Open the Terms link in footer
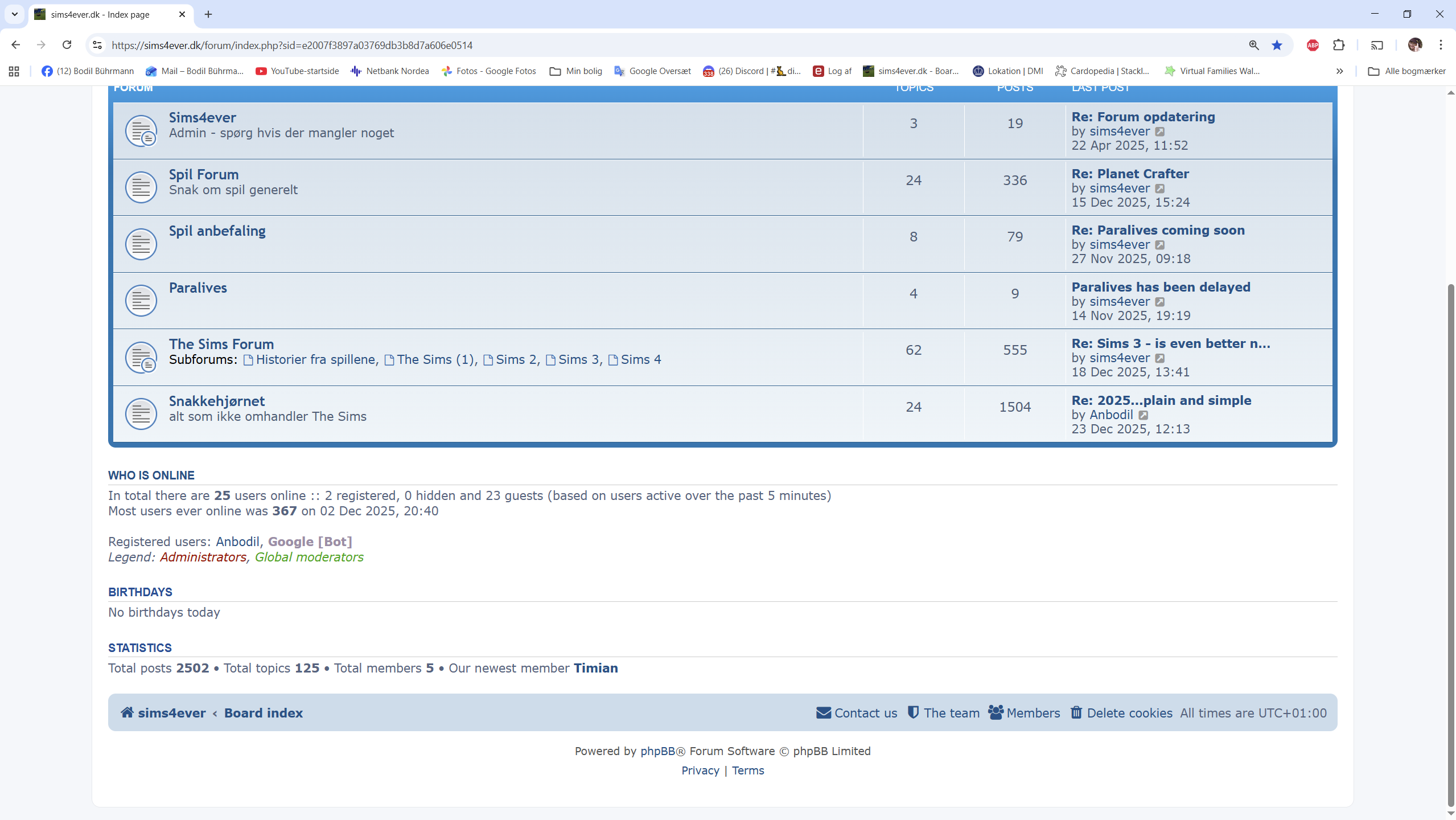 click(748, 770)
